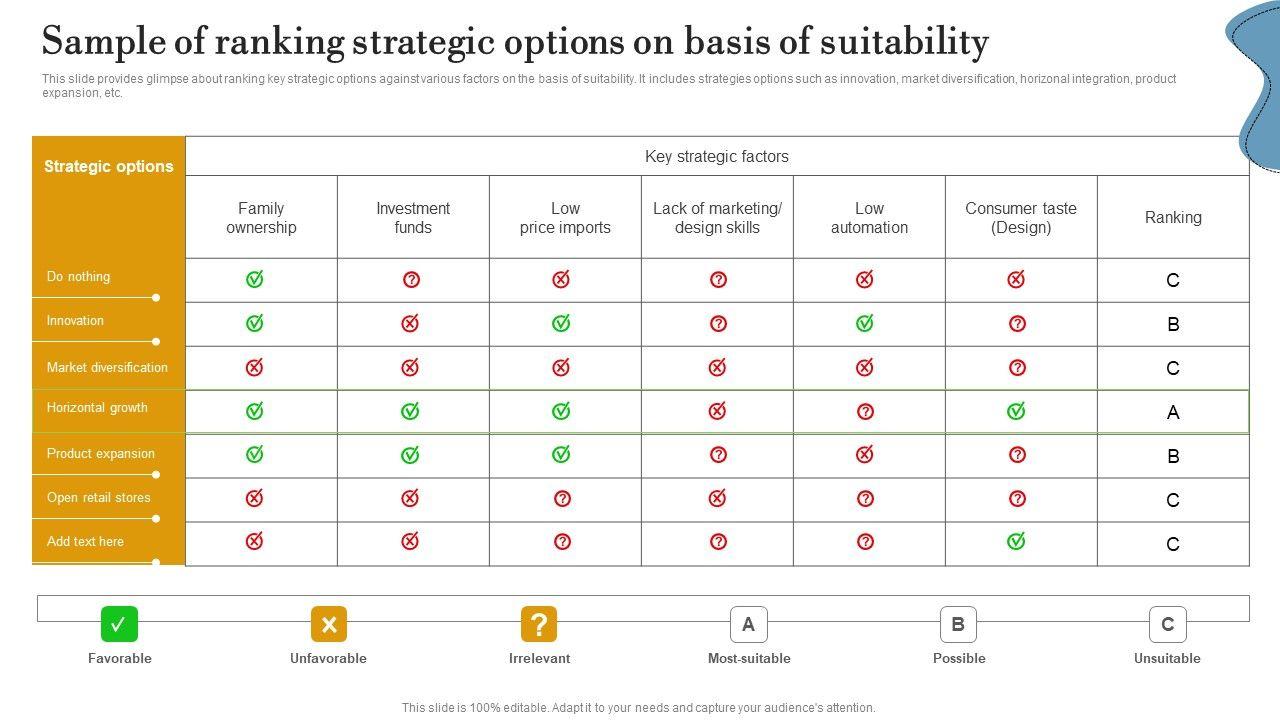
Task: Click the Key strategic factors header
Action: click(716, 156)
